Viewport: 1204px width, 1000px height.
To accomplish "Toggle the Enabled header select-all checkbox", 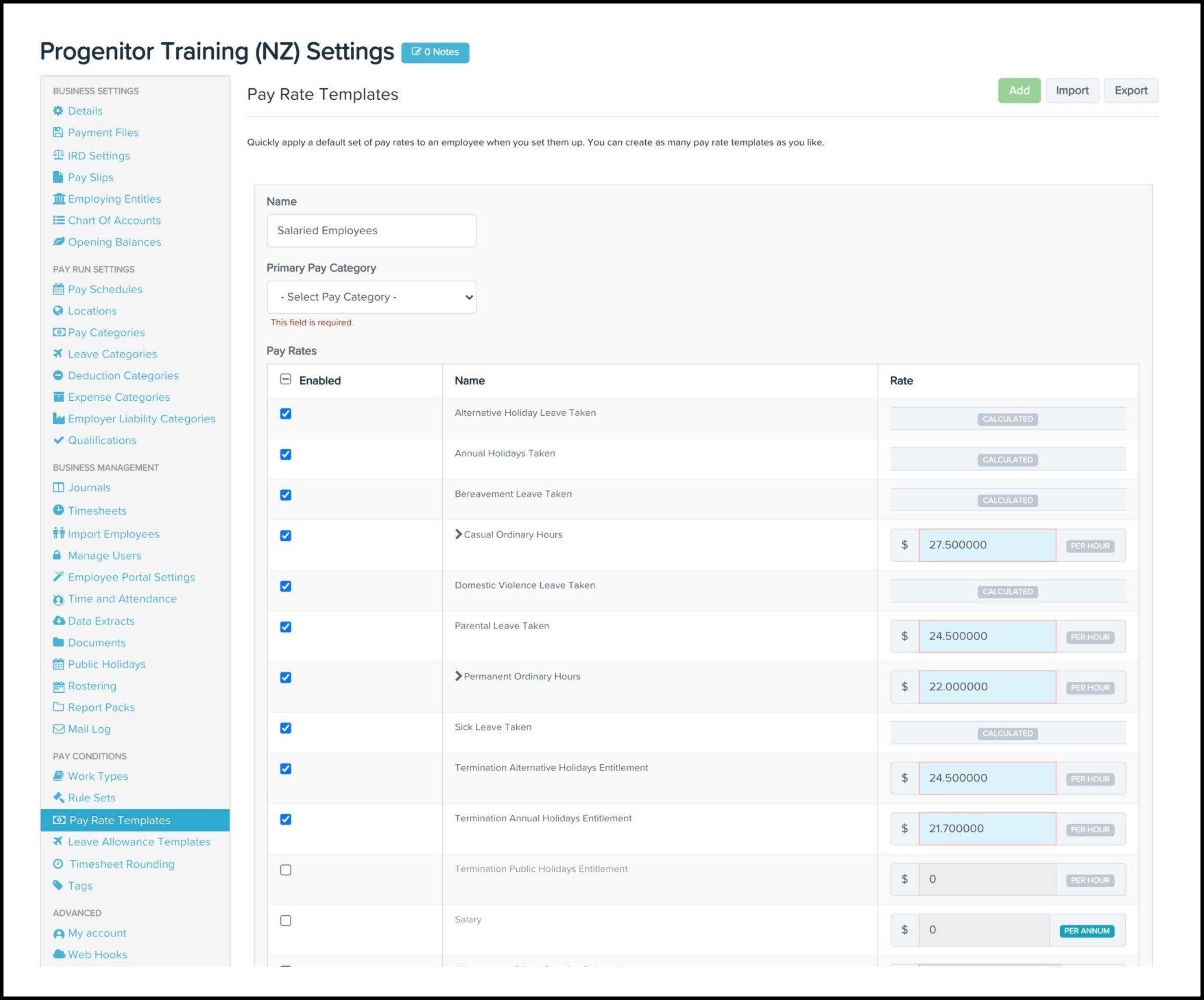I will point(286,380).
